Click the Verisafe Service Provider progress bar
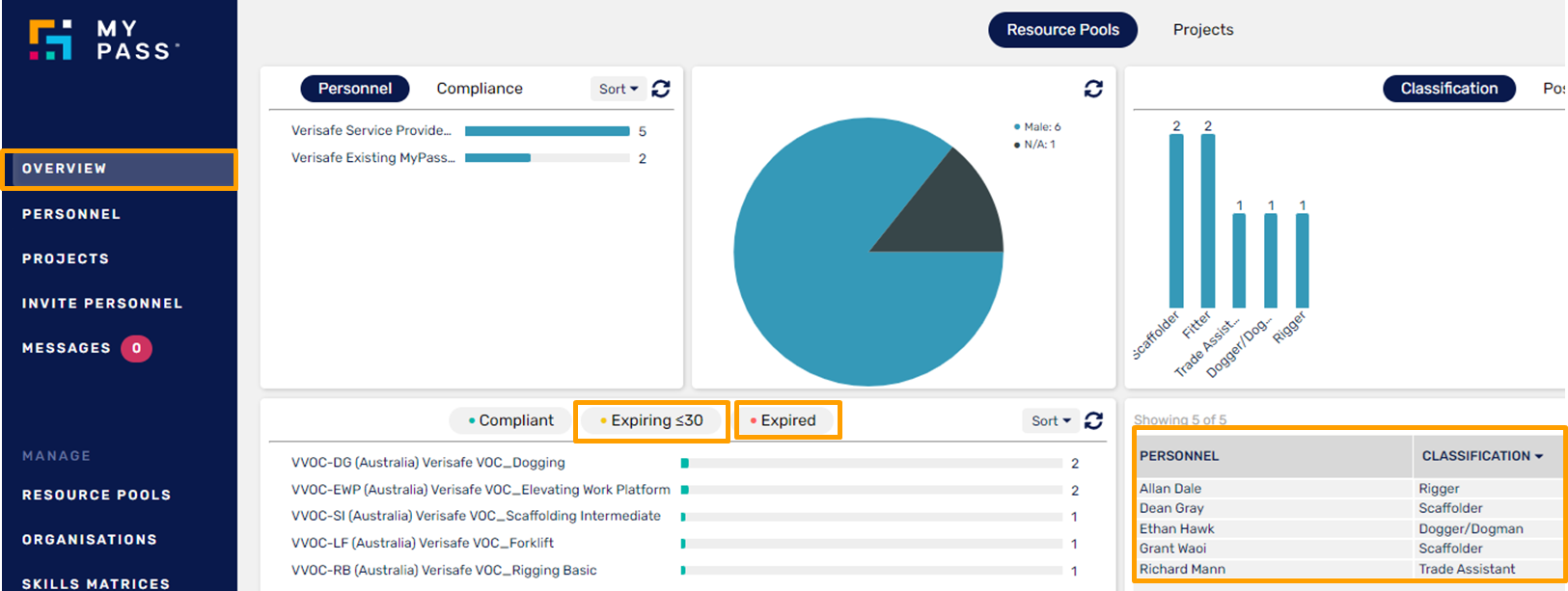This screenshot has height=591, width=1568. 547,131
